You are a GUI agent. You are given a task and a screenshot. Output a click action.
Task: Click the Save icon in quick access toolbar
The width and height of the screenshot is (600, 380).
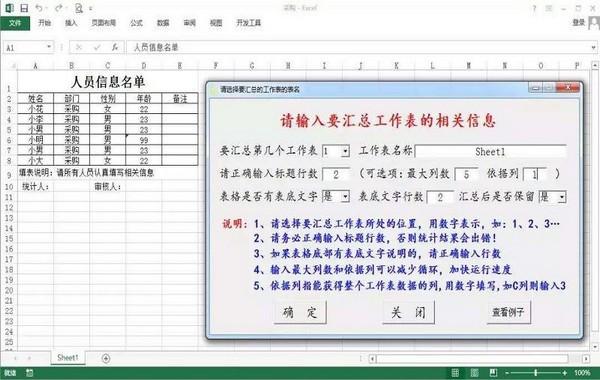tap(24, 8)
